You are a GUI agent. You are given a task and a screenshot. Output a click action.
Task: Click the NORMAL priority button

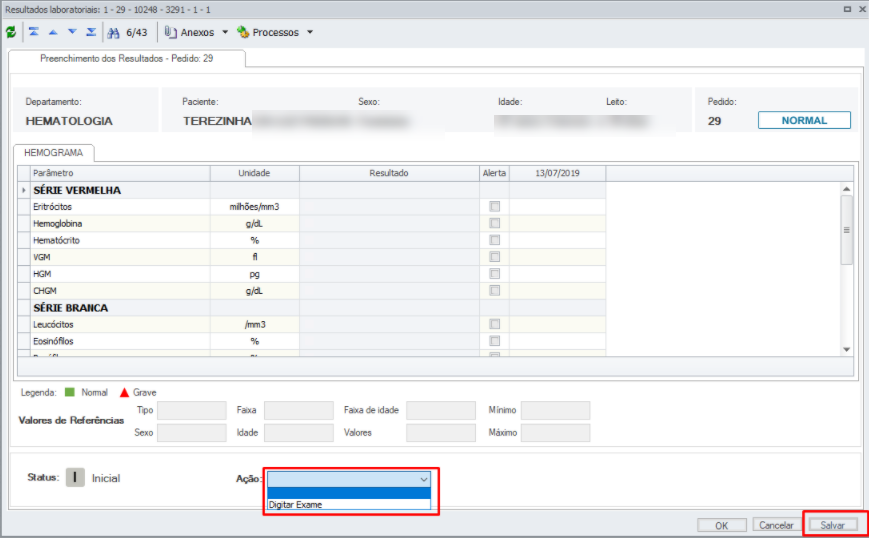[x=804, y=120]
